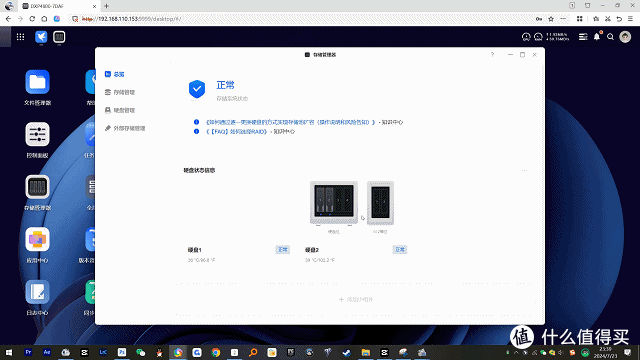
Task: Click 正常 status badge for 硬盘1
Action: tap(282, 249)
